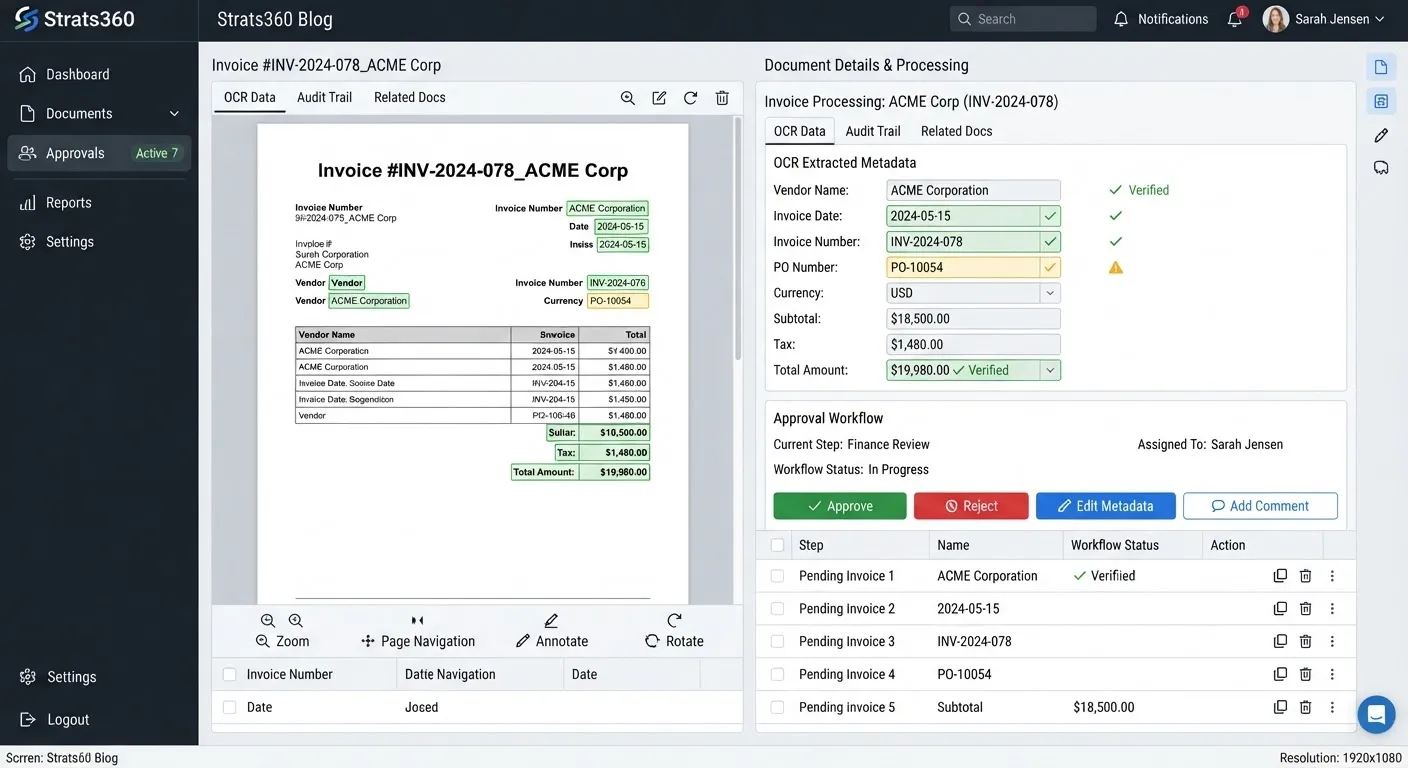The width and height of the screenshot is (1408, 768).
Task: Click the document icon in right sidebar
Action: coord(1381,67)
